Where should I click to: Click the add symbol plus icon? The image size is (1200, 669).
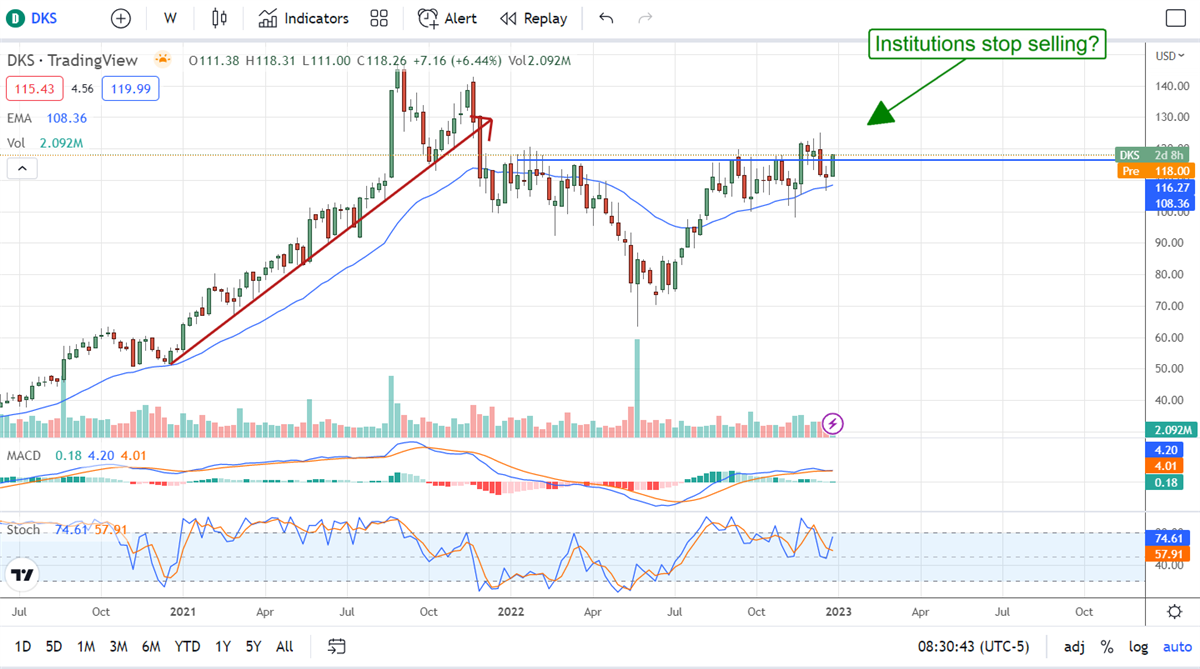120,18
